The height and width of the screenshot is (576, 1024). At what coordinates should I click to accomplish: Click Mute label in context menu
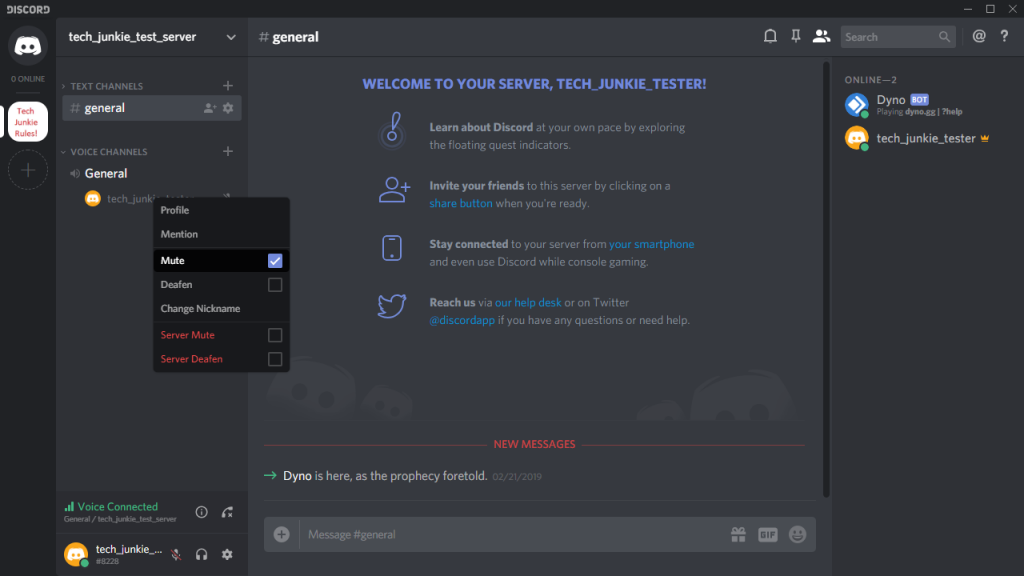pyautogui.click(x=172, y=261)
